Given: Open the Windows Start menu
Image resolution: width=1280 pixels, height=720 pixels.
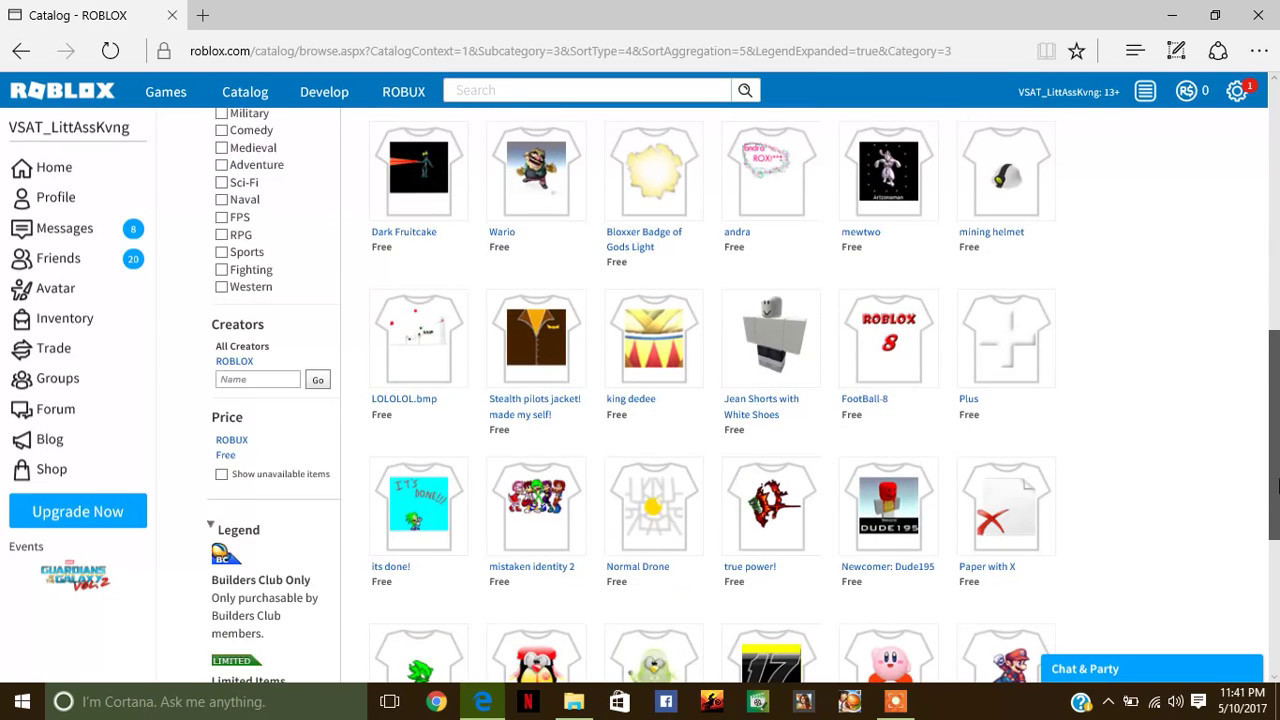Looking at the screenshot, I should [22, 702].
